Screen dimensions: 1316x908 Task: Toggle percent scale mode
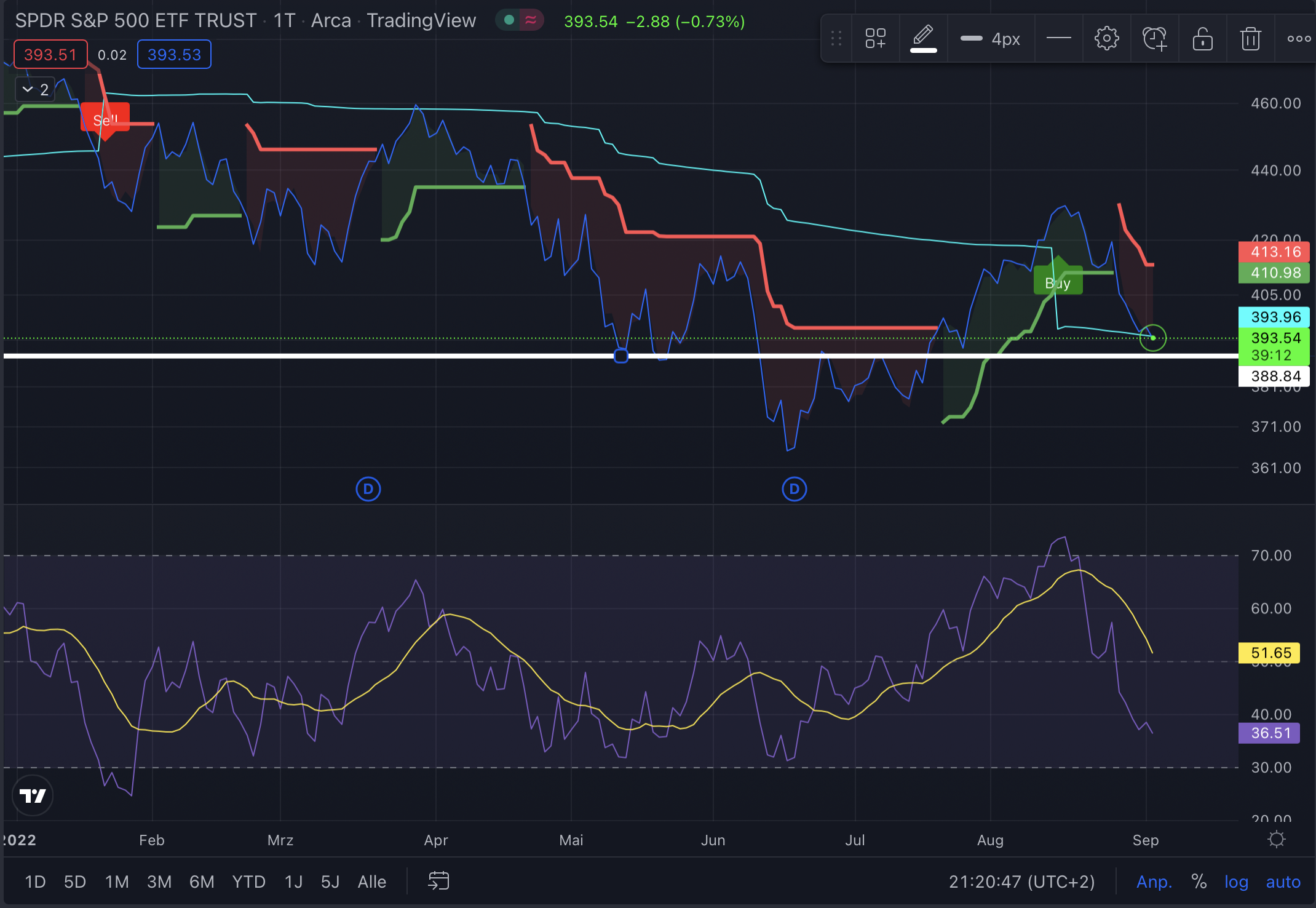1199,882
